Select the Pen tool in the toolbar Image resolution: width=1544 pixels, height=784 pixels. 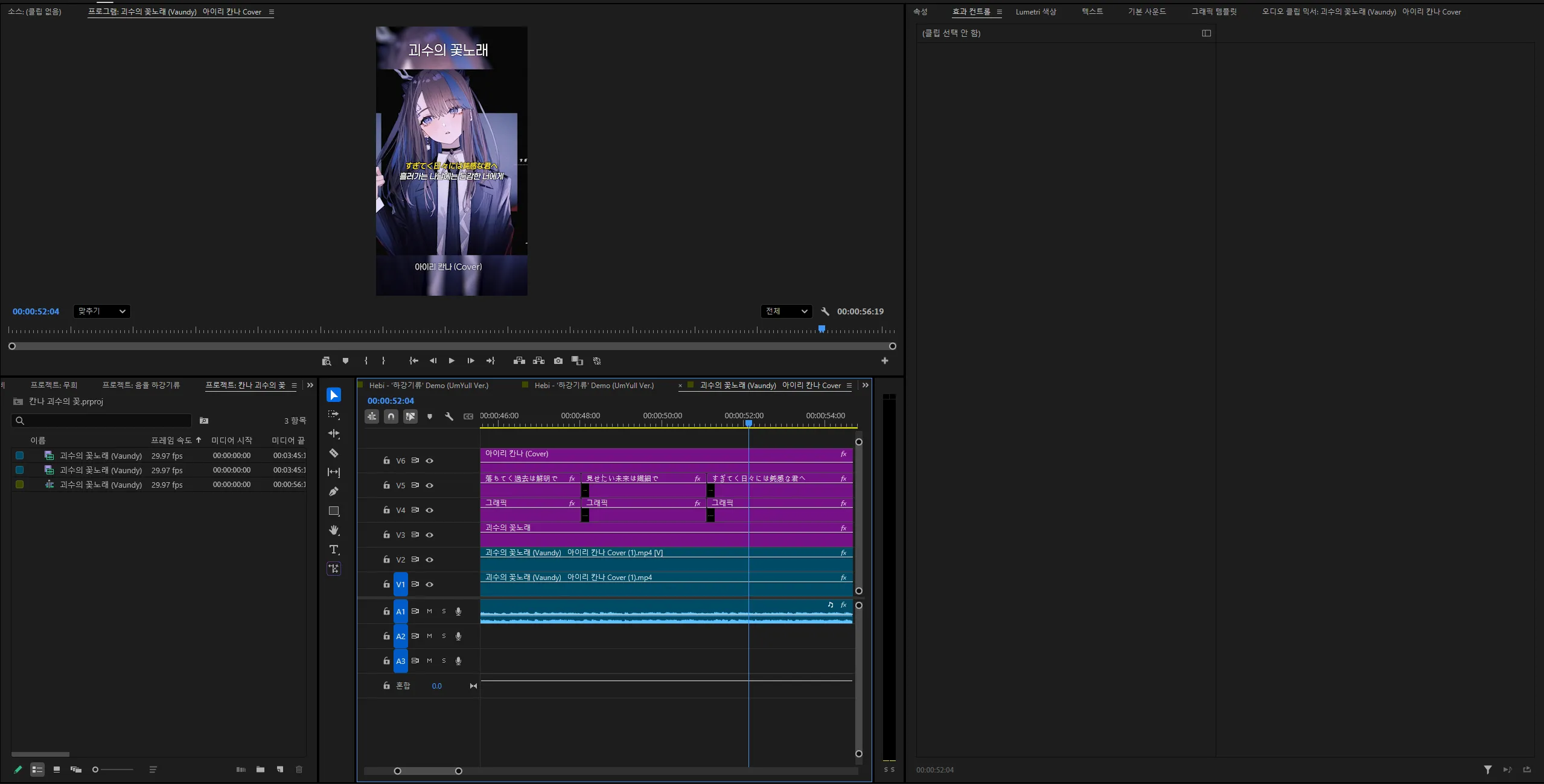pyautogui.click(x=334, y=491)
